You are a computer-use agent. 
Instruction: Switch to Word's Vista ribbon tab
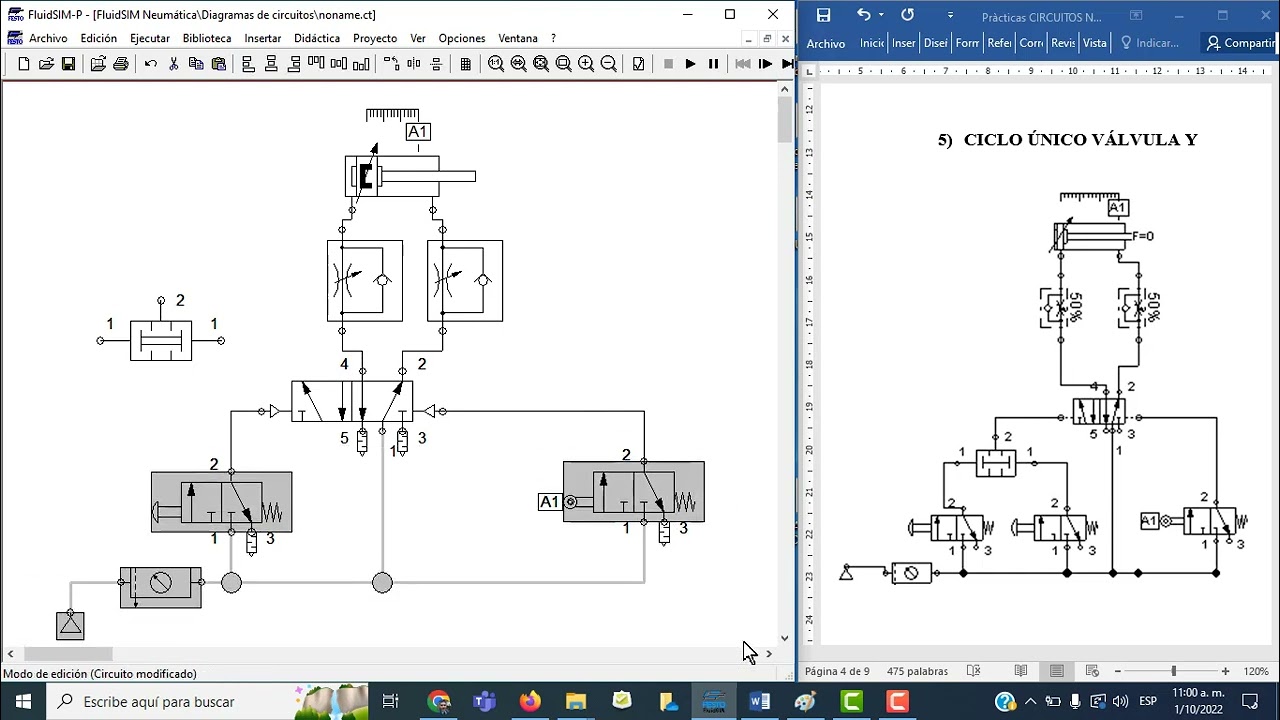coord(1095,43)
